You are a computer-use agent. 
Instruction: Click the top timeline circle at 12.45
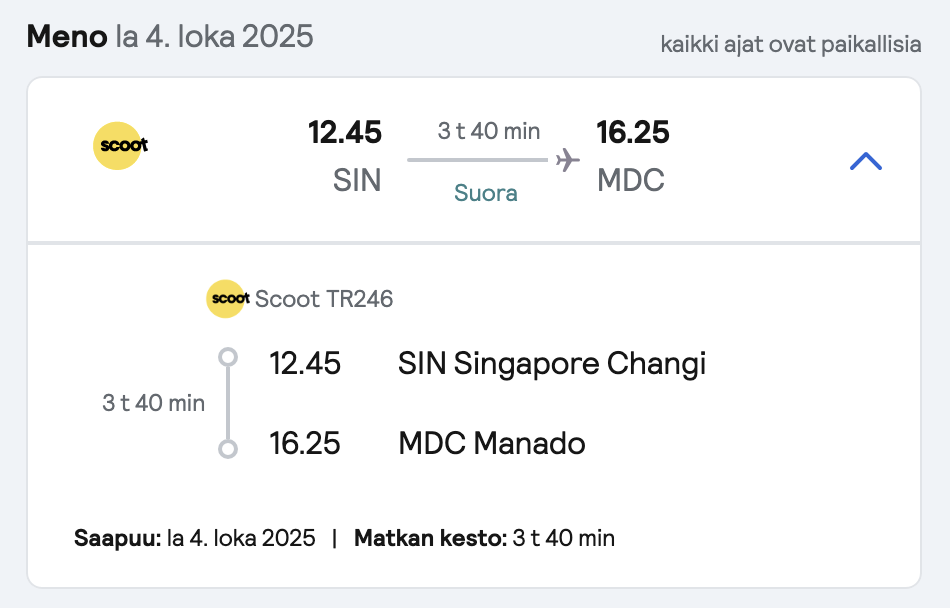228,357
